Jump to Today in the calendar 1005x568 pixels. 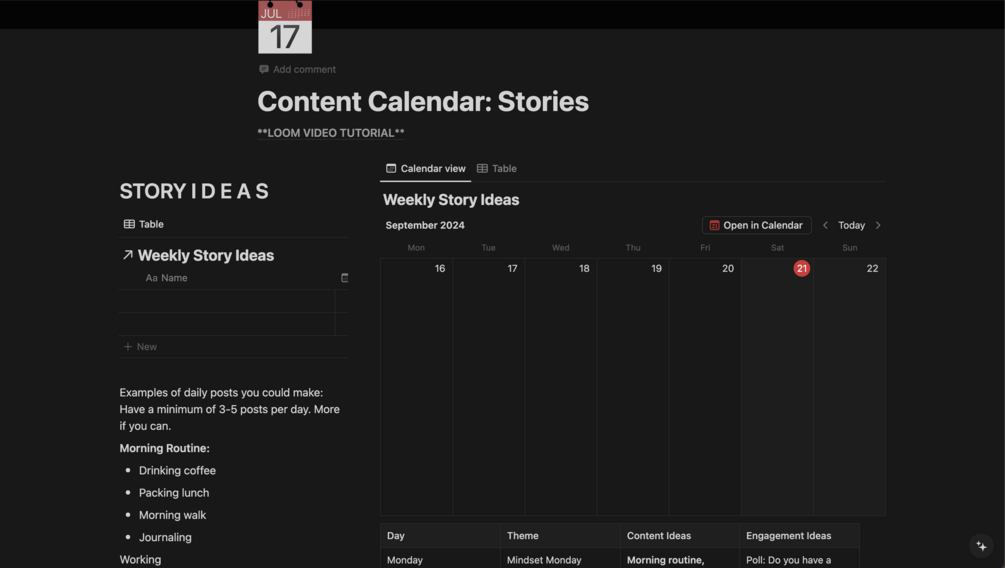[851, 225]
